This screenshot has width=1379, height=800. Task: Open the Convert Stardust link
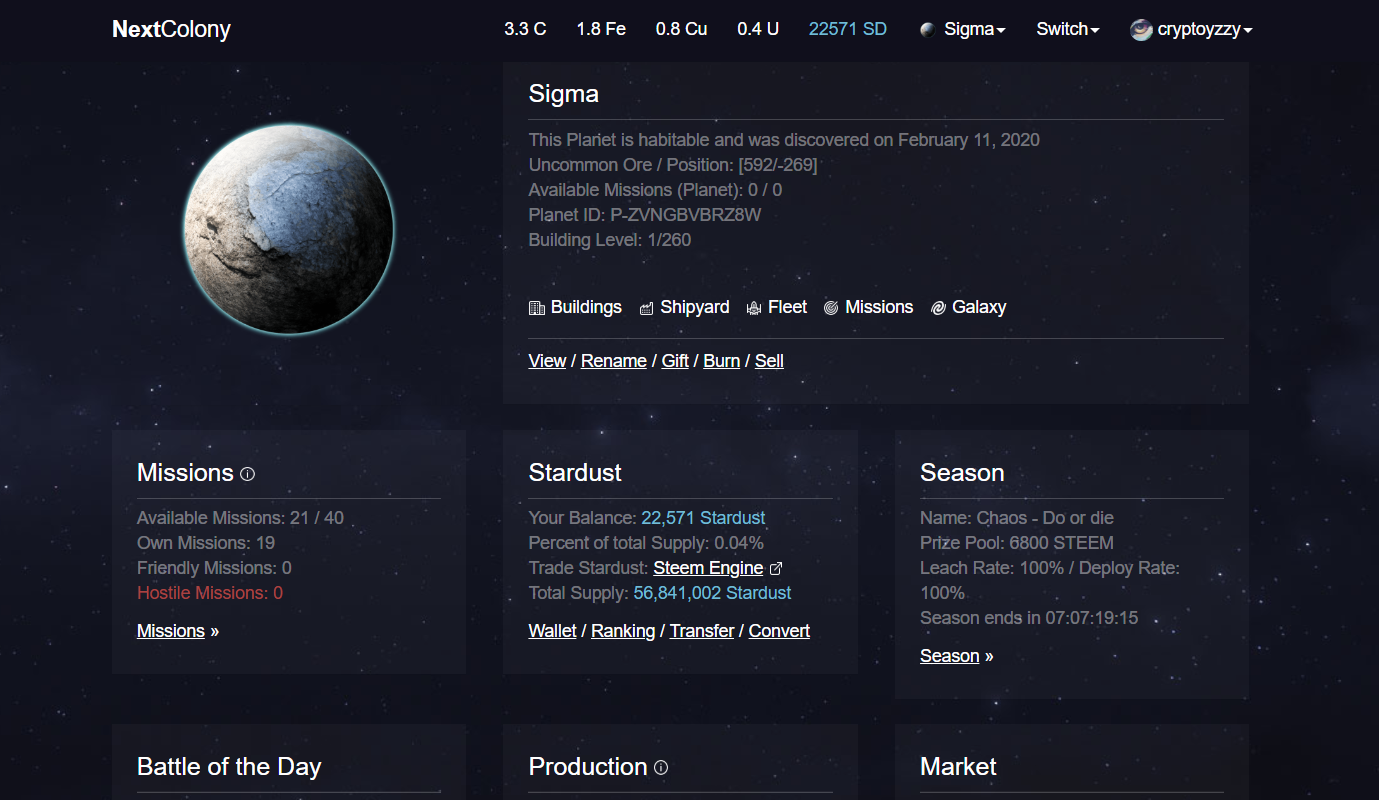tap(779, 631)
